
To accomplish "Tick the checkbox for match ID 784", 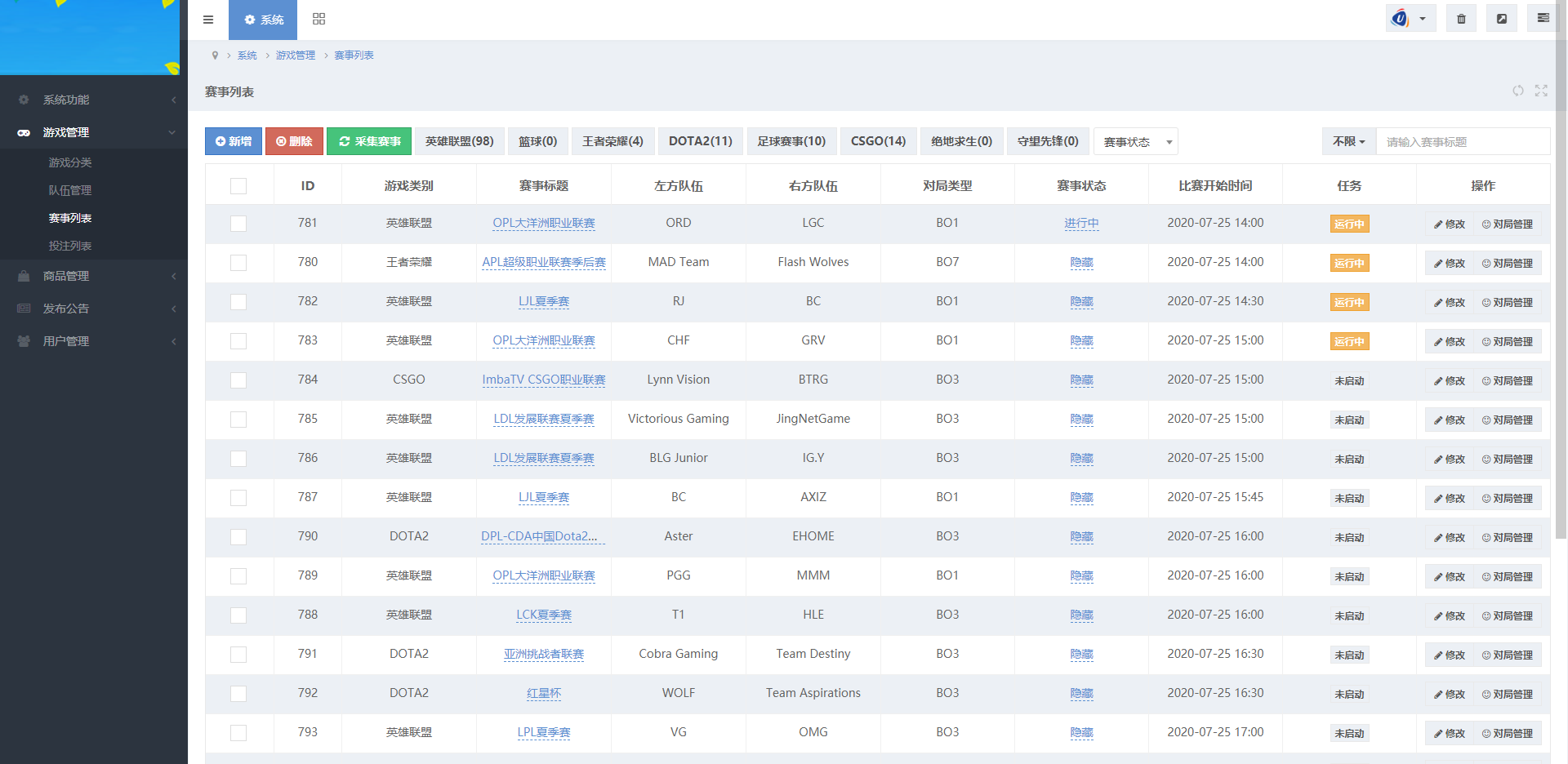I will click(x=238, y=380).
